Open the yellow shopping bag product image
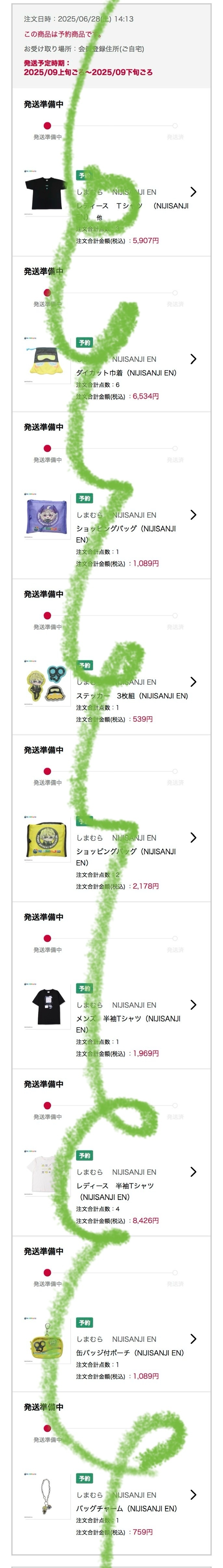The height and width of the screenshot is (1568, 223). [x=46, y=838]
